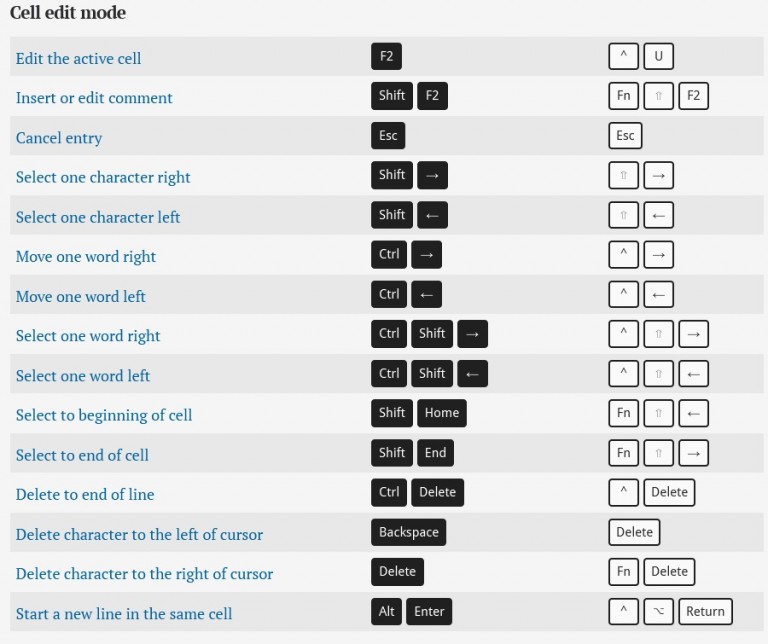Open the "Cancel entry" shortcut link
Viewport: 768px width, 644px height.
click(x=59, y=138)
